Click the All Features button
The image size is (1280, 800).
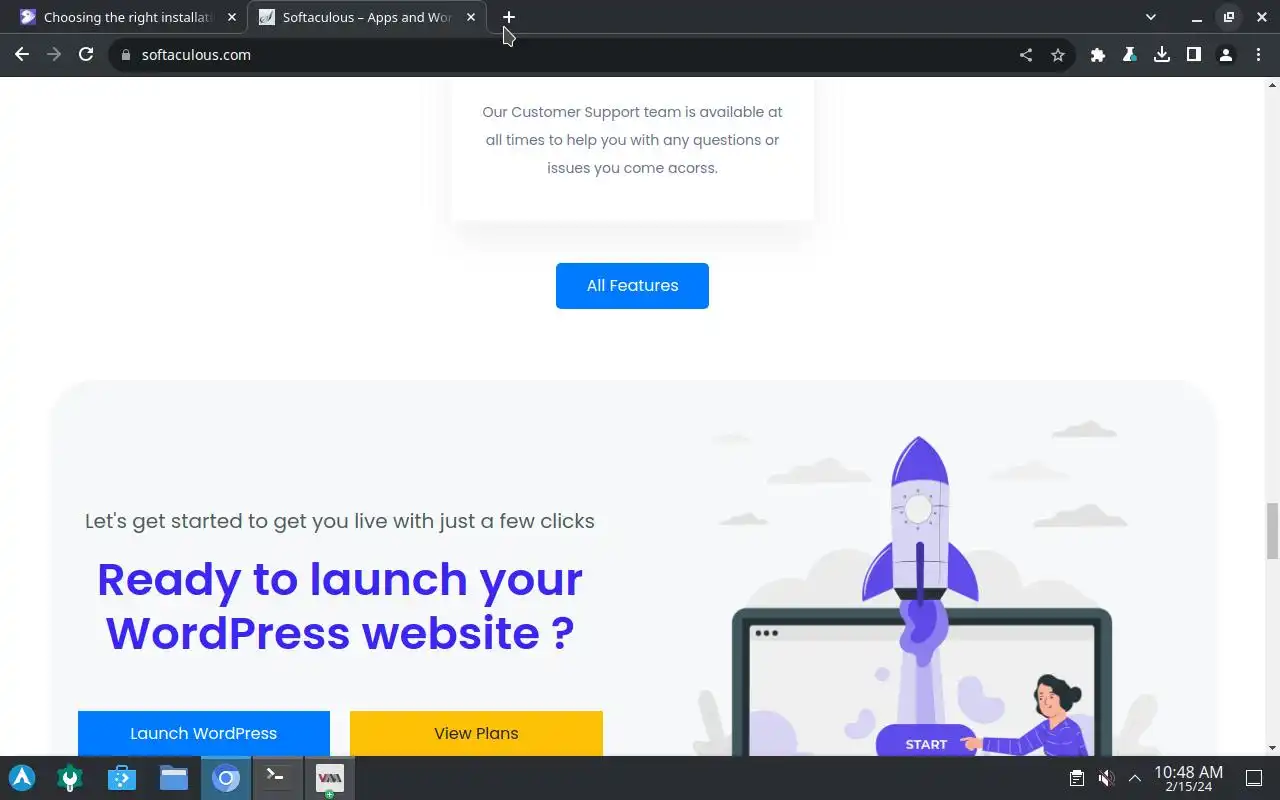632,286
